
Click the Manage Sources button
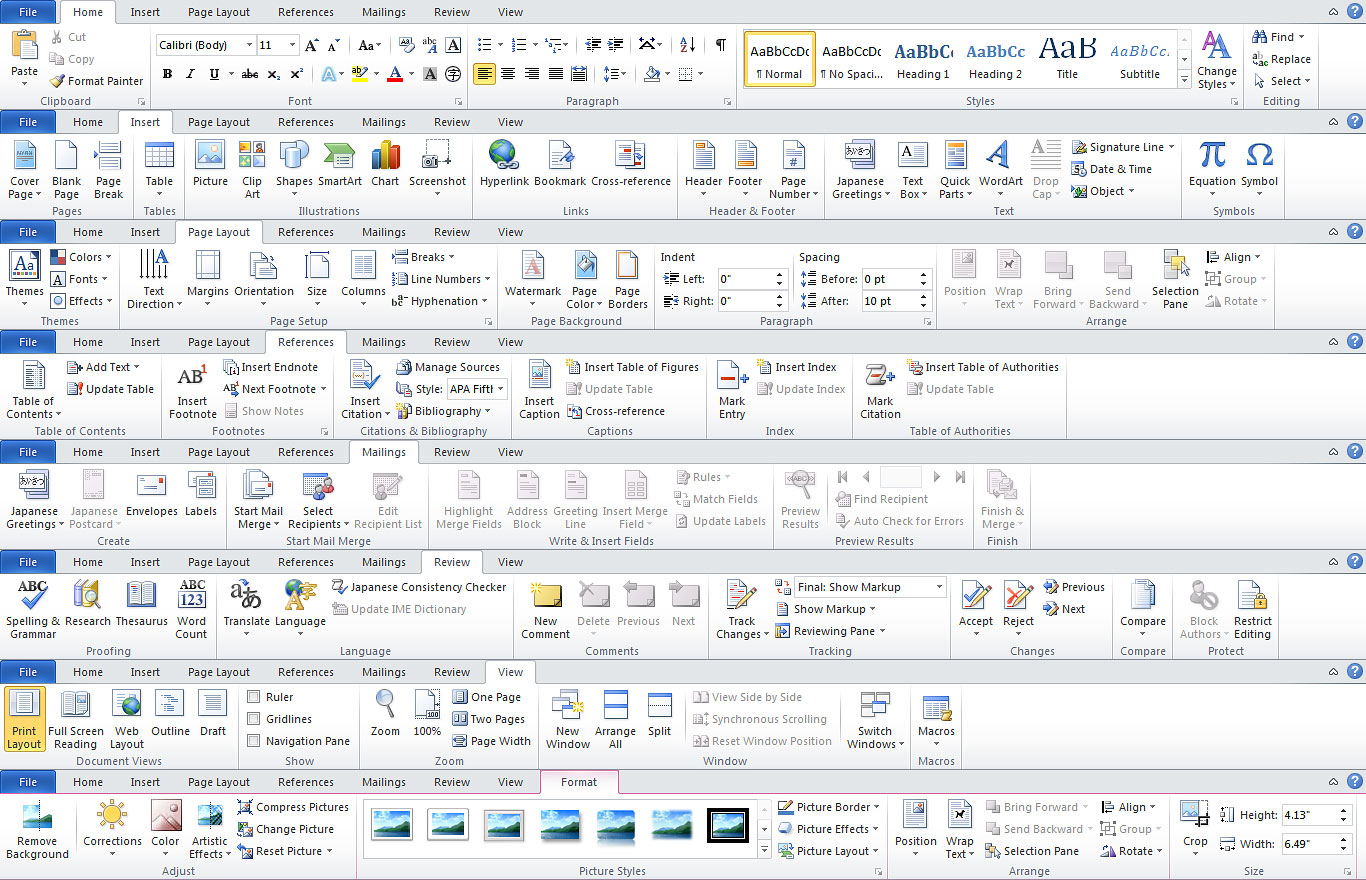pos(447,367)
